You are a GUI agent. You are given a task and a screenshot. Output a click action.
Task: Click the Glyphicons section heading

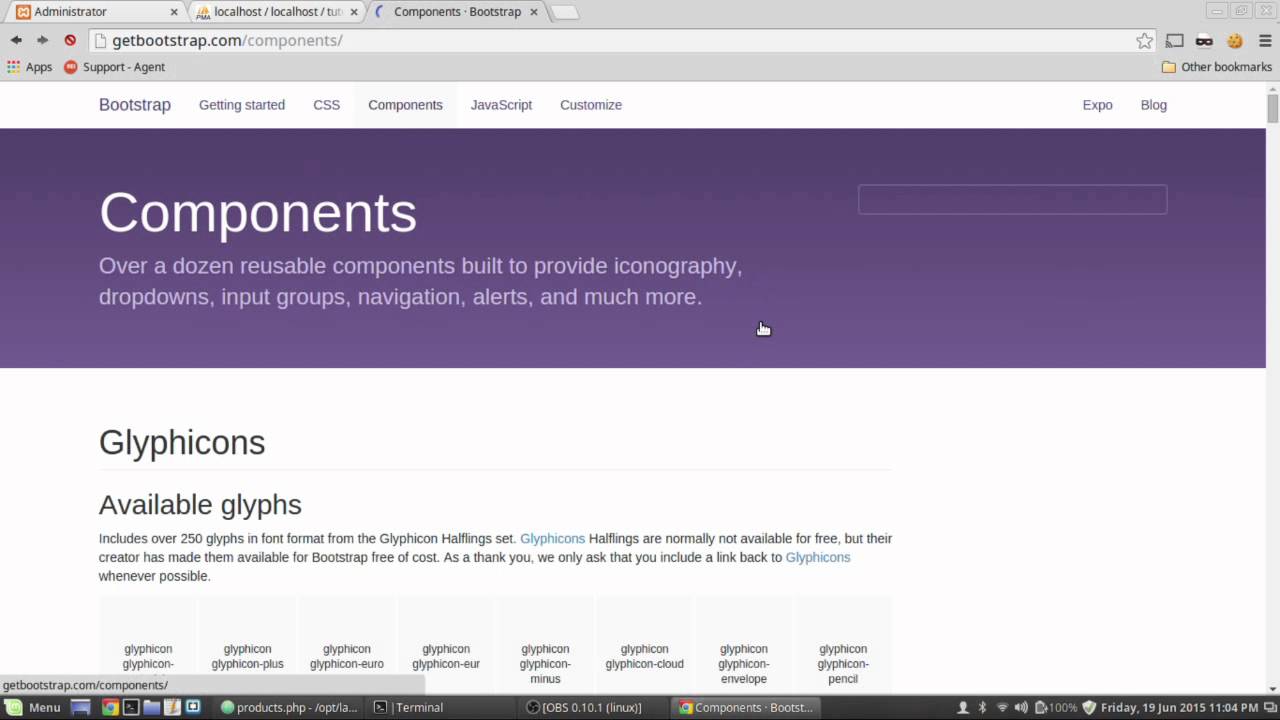[182, 442]
